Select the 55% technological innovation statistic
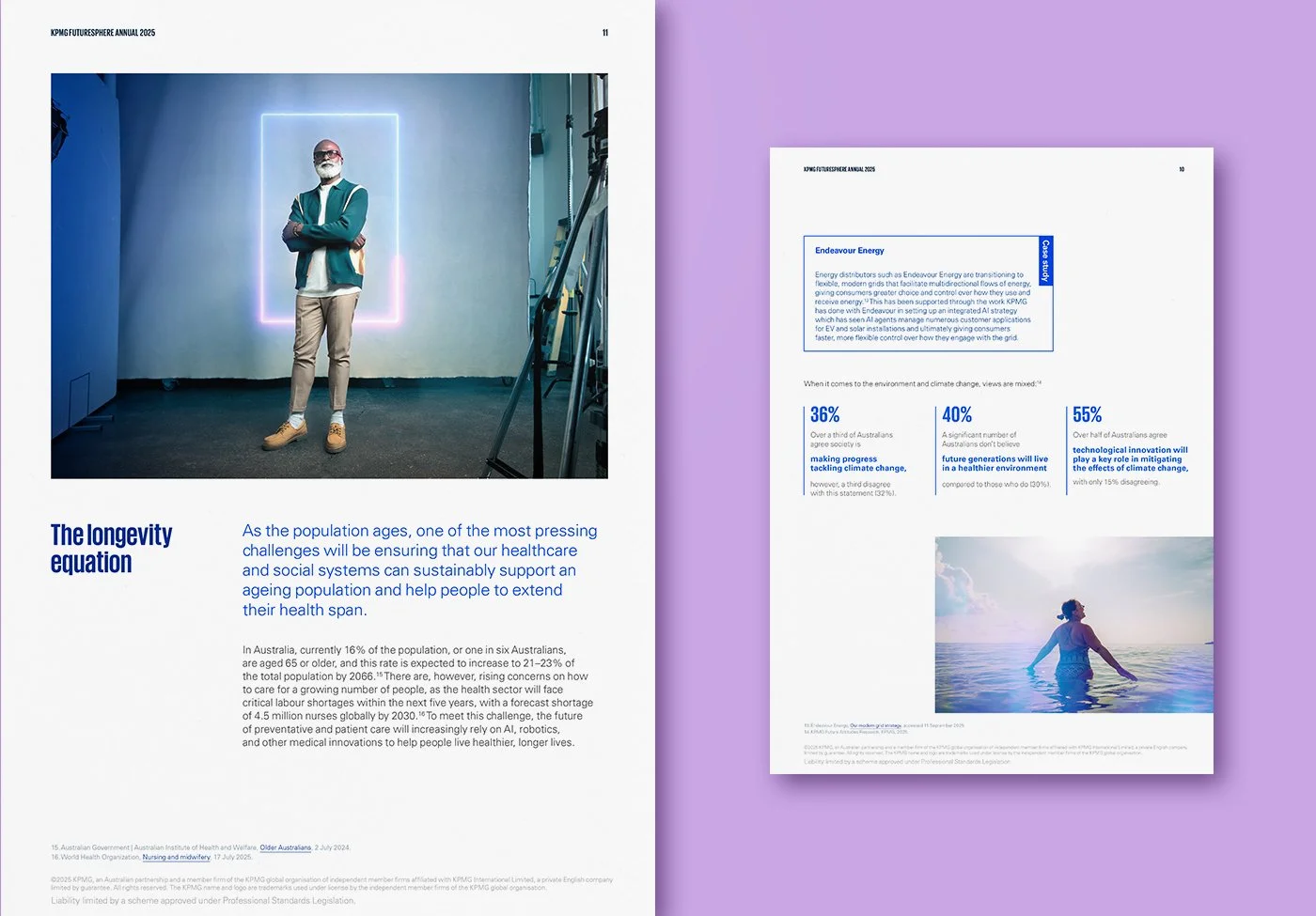1316x916 pixels. tap(1086, 414)
